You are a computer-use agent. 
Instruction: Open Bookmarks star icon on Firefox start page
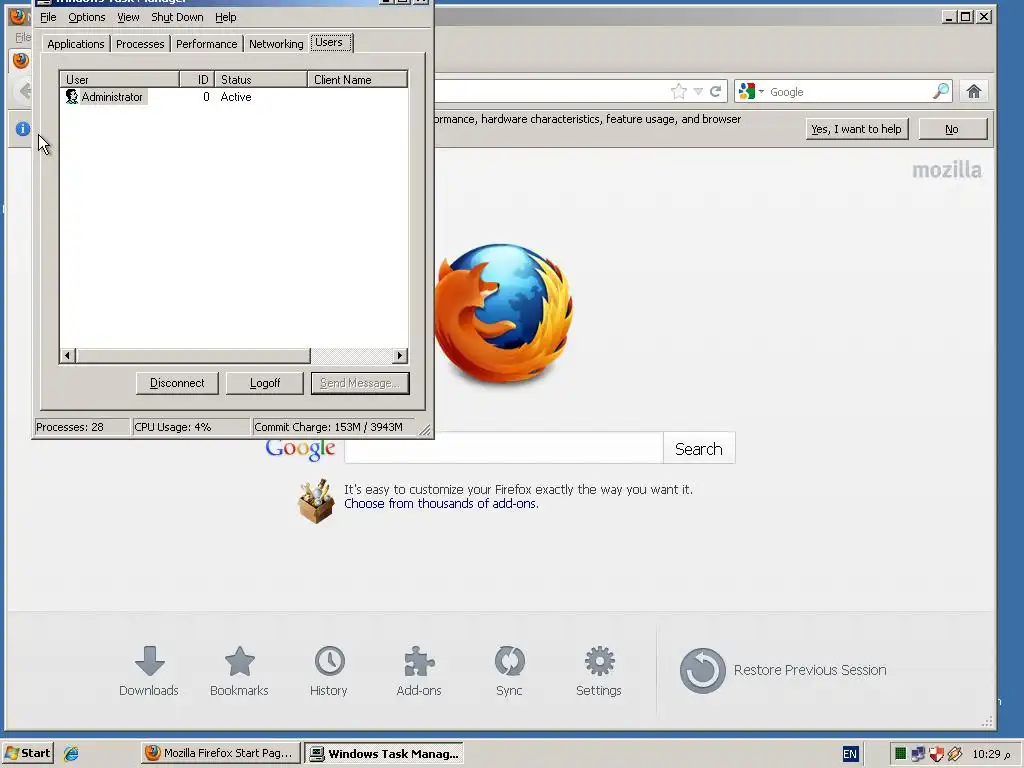[x=240, y=661]
